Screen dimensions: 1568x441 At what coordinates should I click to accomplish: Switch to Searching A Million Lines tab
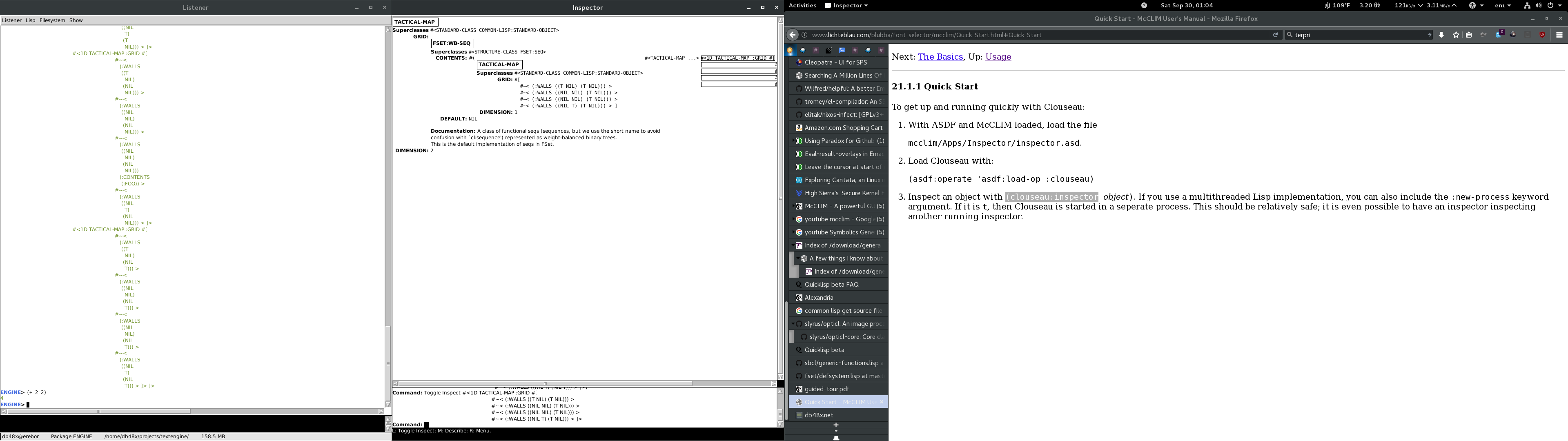pyautogui.click(x=838, y=76)
